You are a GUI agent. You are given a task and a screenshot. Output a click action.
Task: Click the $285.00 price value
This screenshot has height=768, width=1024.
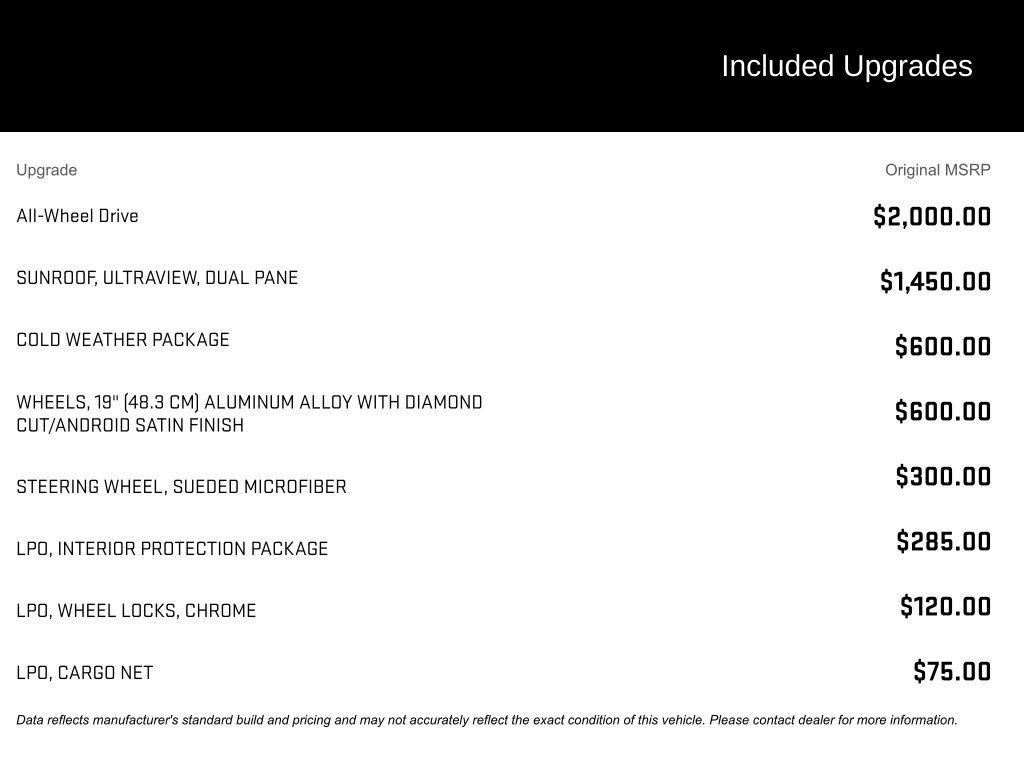944,541
